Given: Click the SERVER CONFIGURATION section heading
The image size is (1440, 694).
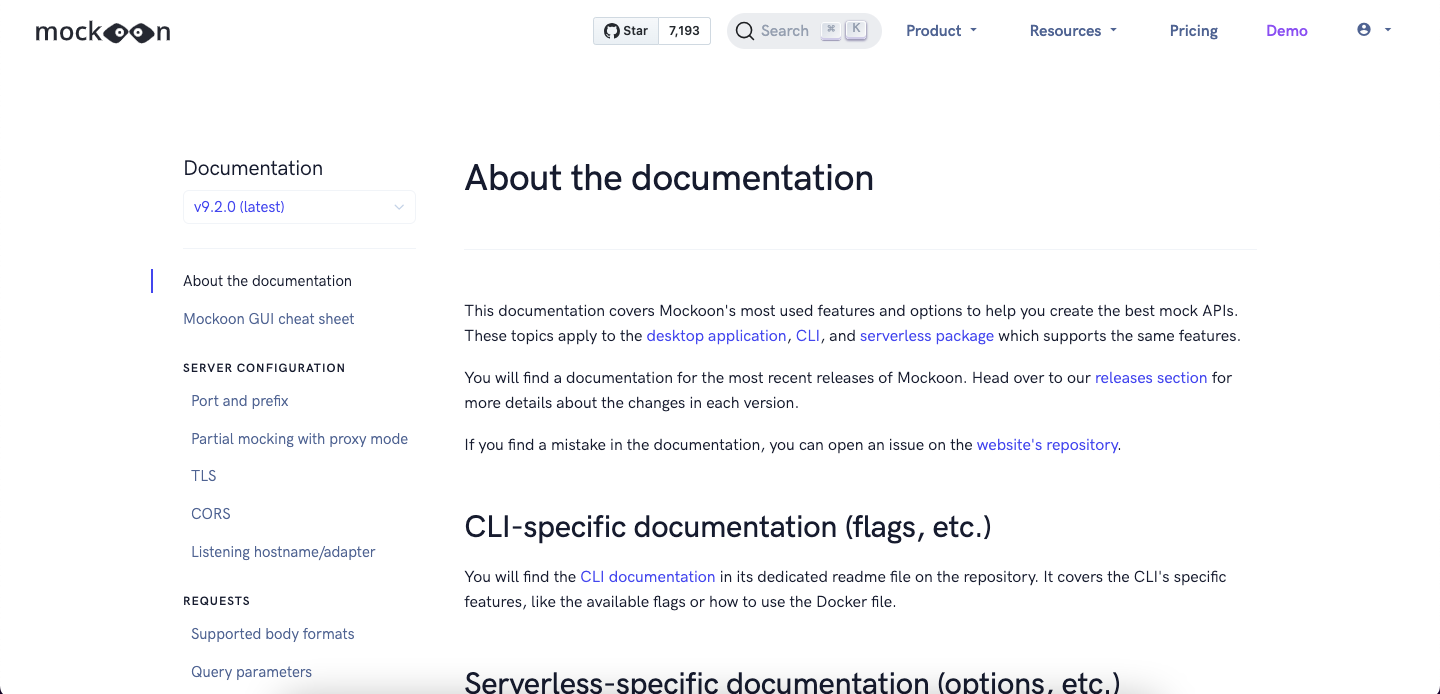Looking at the screenshot, I should click(264, 368).
